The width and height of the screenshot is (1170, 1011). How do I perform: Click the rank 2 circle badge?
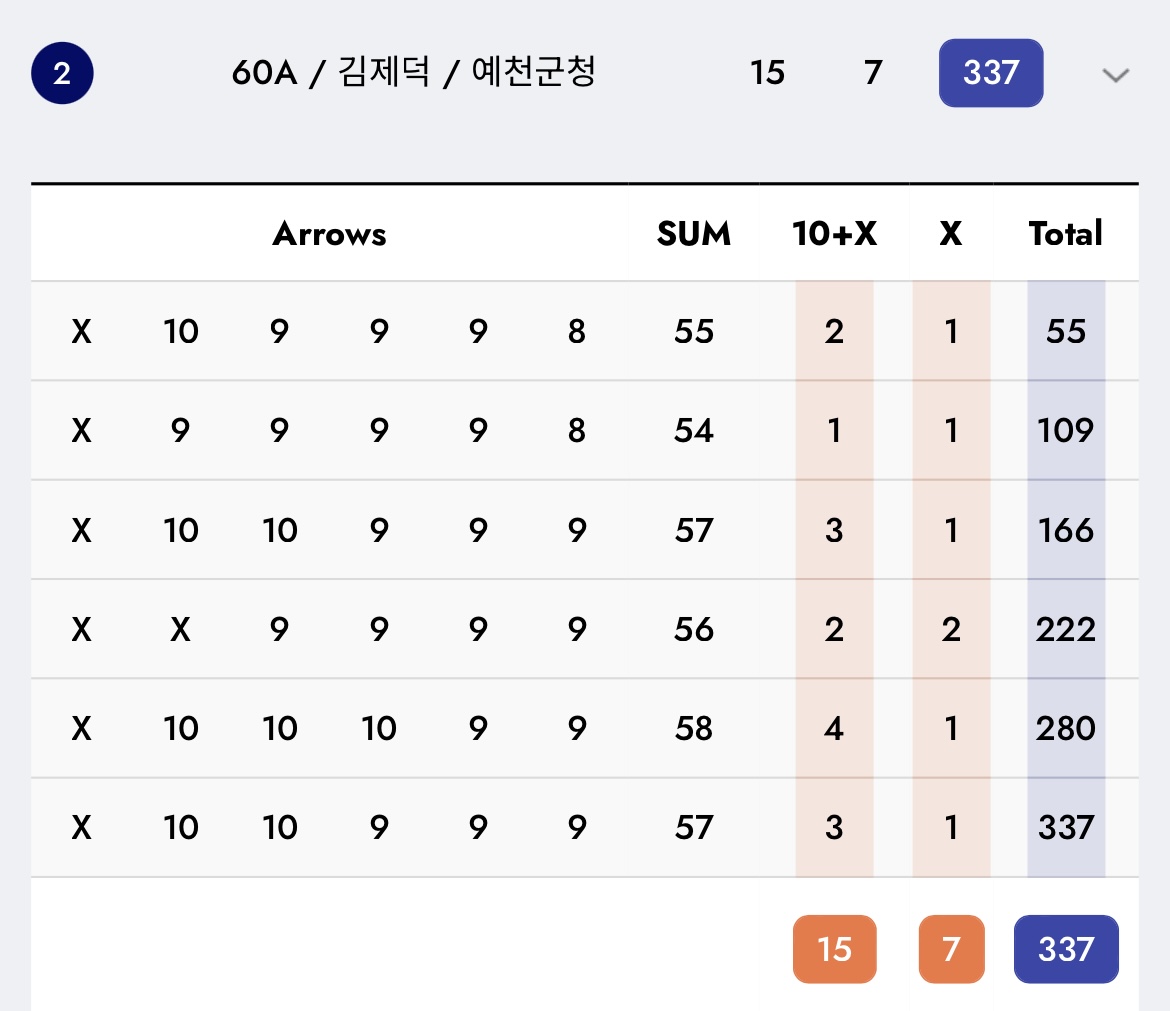(x=62, y=73)
